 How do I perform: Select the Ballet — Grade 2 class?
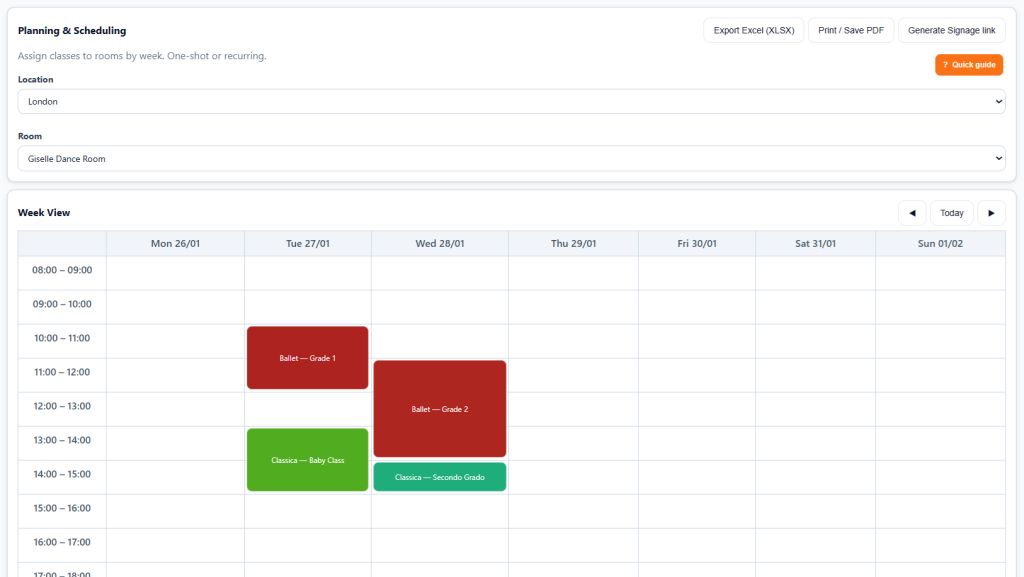coord(439,408)
